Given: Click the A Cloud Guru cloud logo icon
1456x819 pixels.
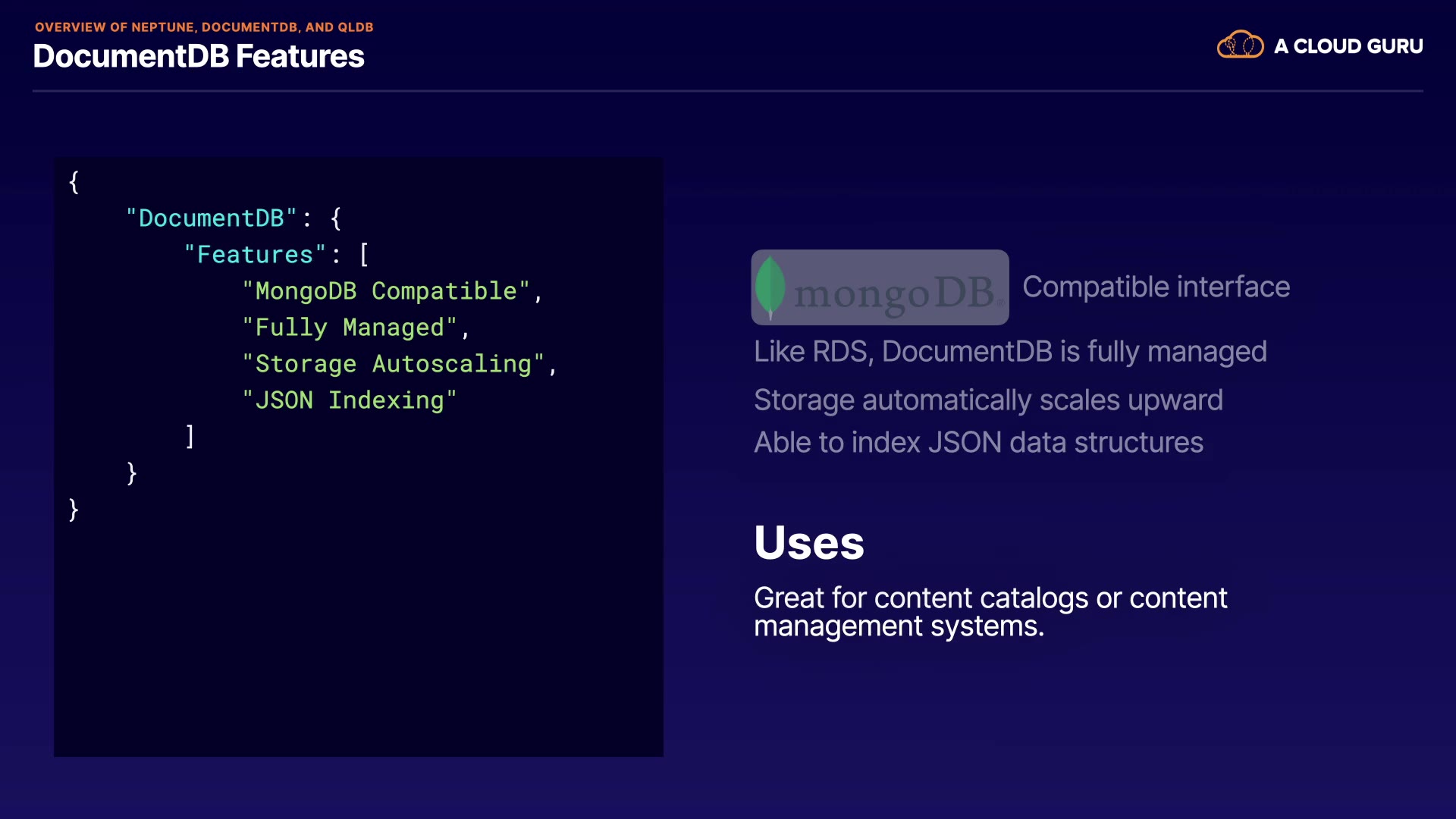Looking at the screenshot, I should click(1240, 45).
